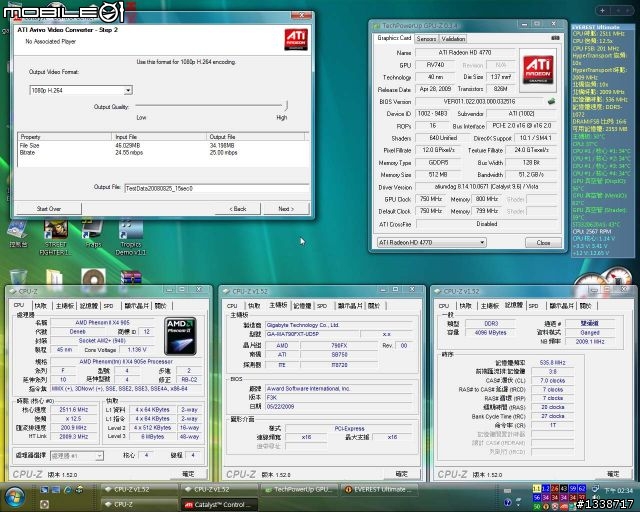Screen dimensions: 640x512
Task: Click the Disabled ATI CrossFire value in GPU-Z
Action: tap(487, 224)
